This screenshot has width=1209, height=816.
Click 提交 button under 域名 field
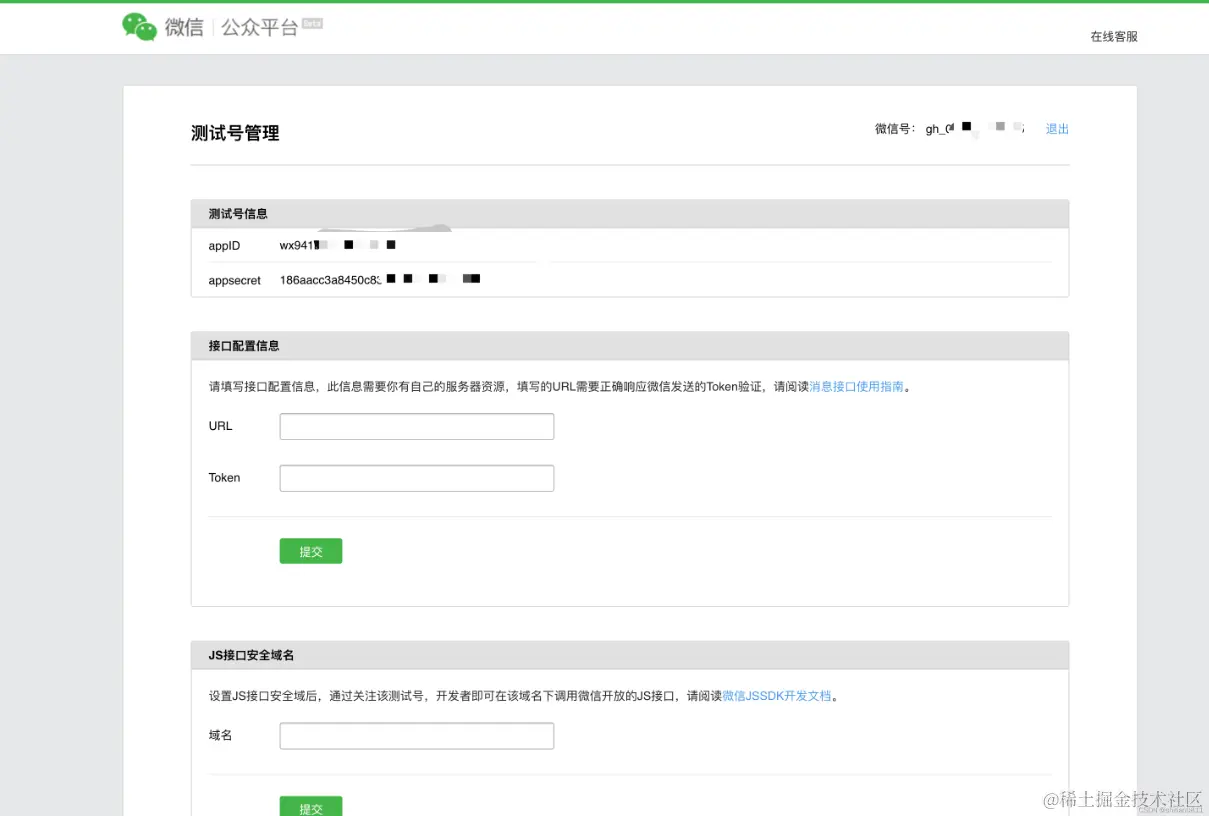coord(311,807)
